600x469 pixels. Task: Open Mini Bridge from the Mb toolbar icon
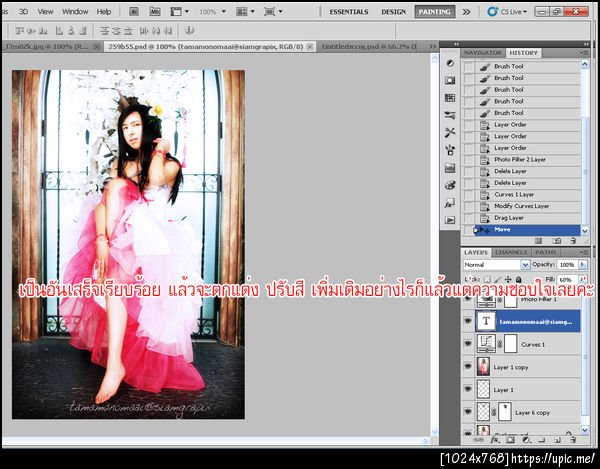155,11
